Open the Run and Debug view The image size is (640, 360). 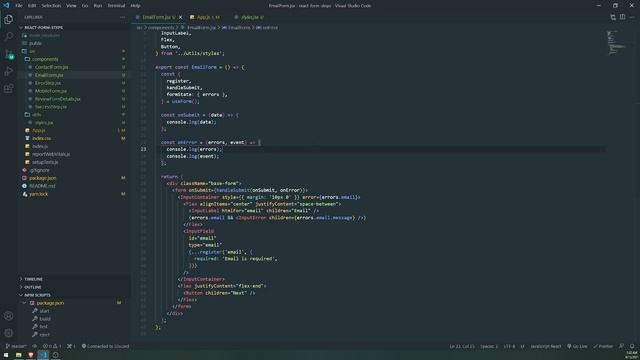(x=8, y=71)
